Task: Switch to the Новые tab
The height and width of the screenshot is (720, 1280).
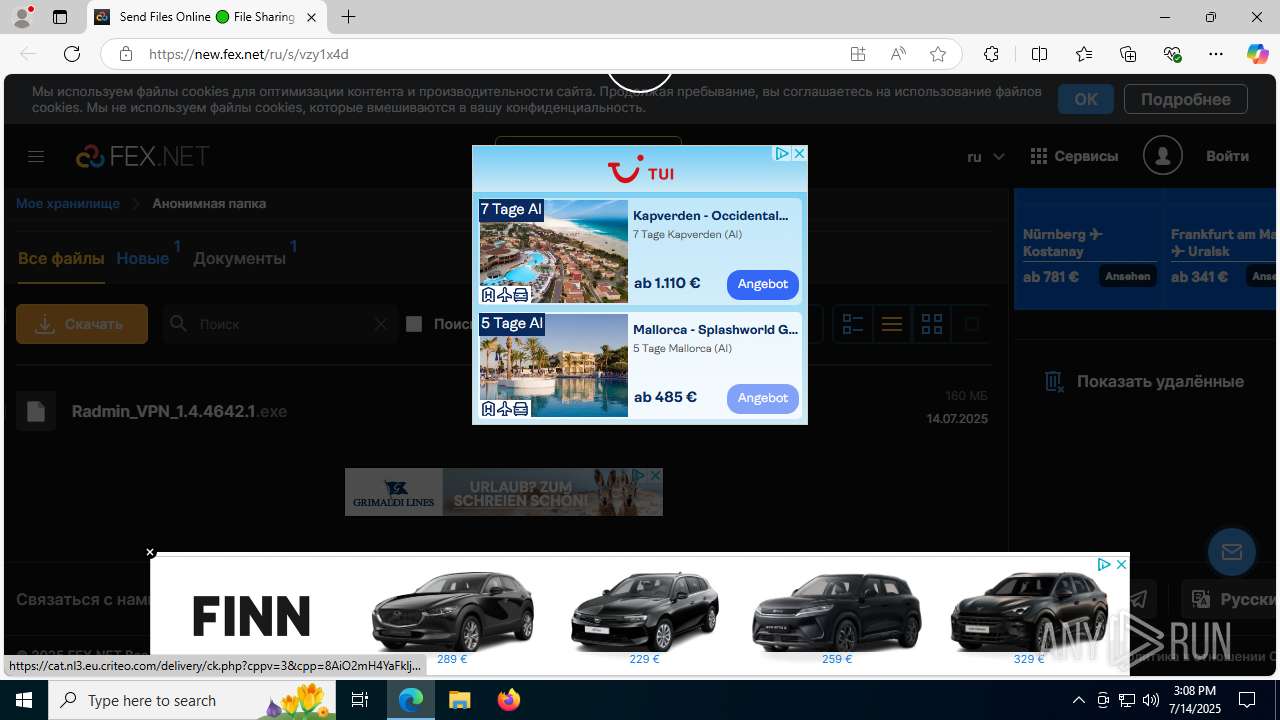Action: (143, 258)
